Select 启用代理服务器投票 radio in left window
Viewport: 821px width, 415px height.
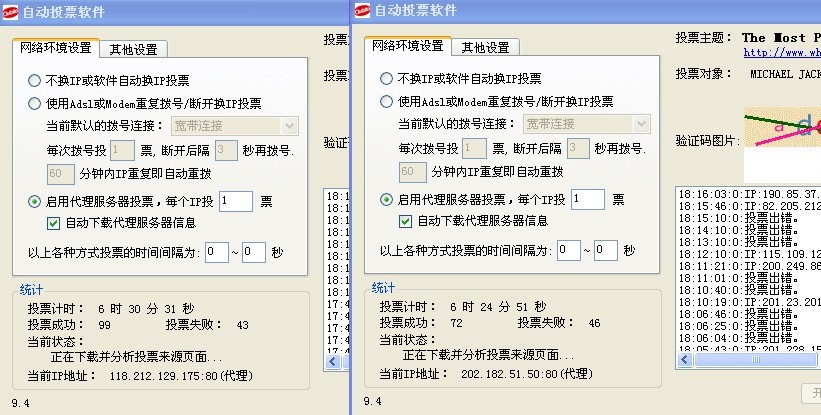[x=35, y=201]
